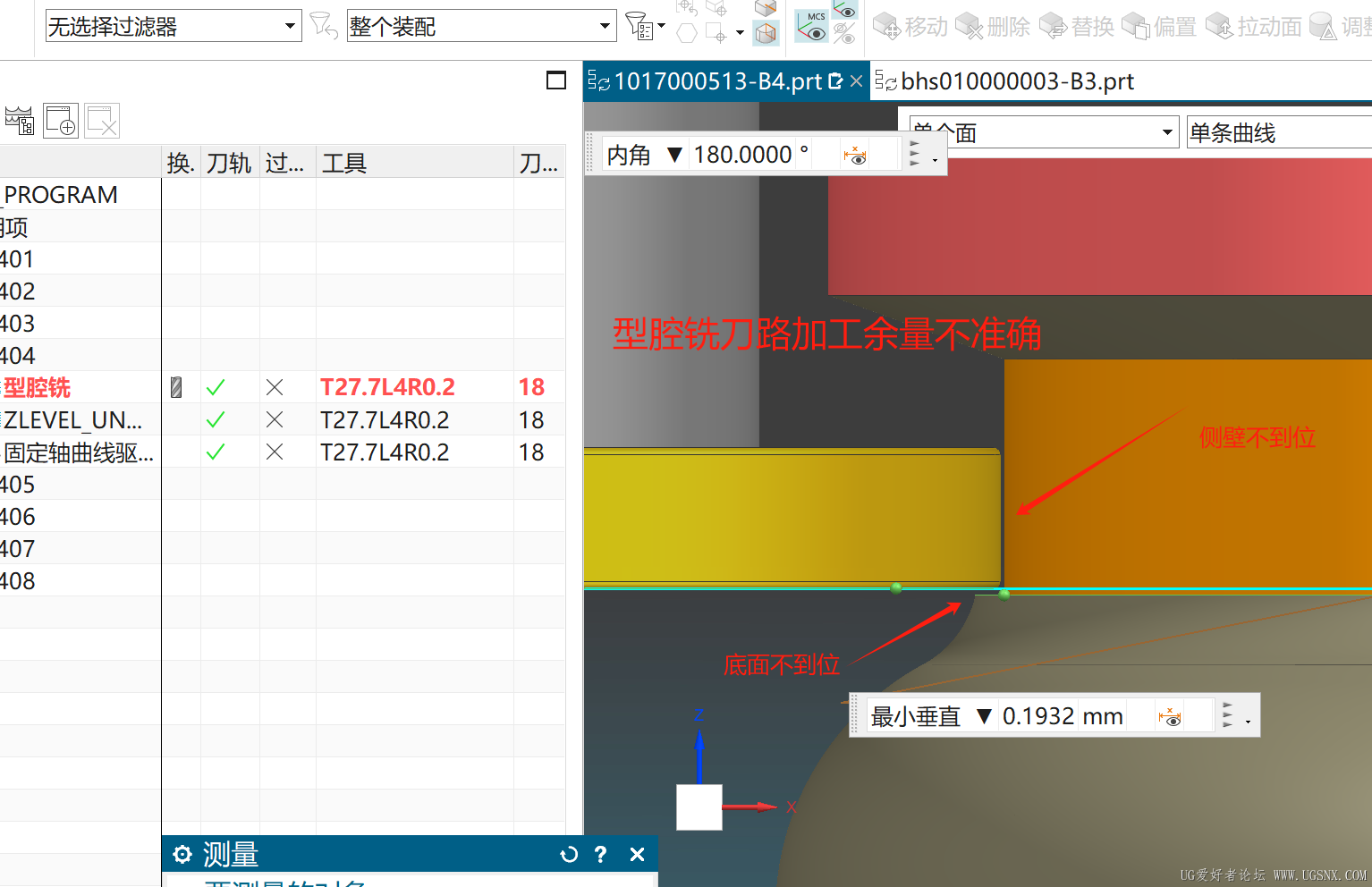
Task: Close the 1017000513-B4.prt tab
Action: (856, 81)
